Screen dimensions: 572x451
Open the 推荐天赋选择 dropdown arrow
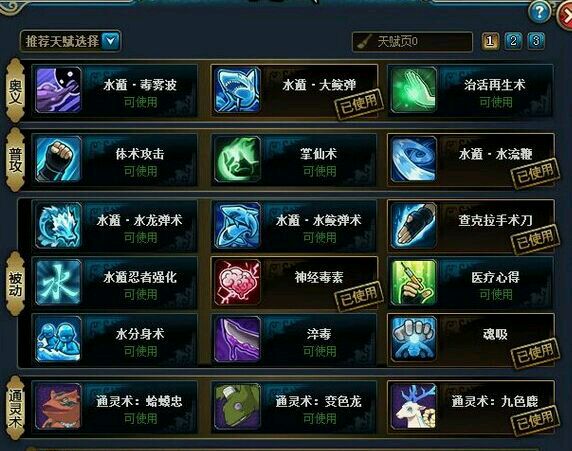point(111,41)
